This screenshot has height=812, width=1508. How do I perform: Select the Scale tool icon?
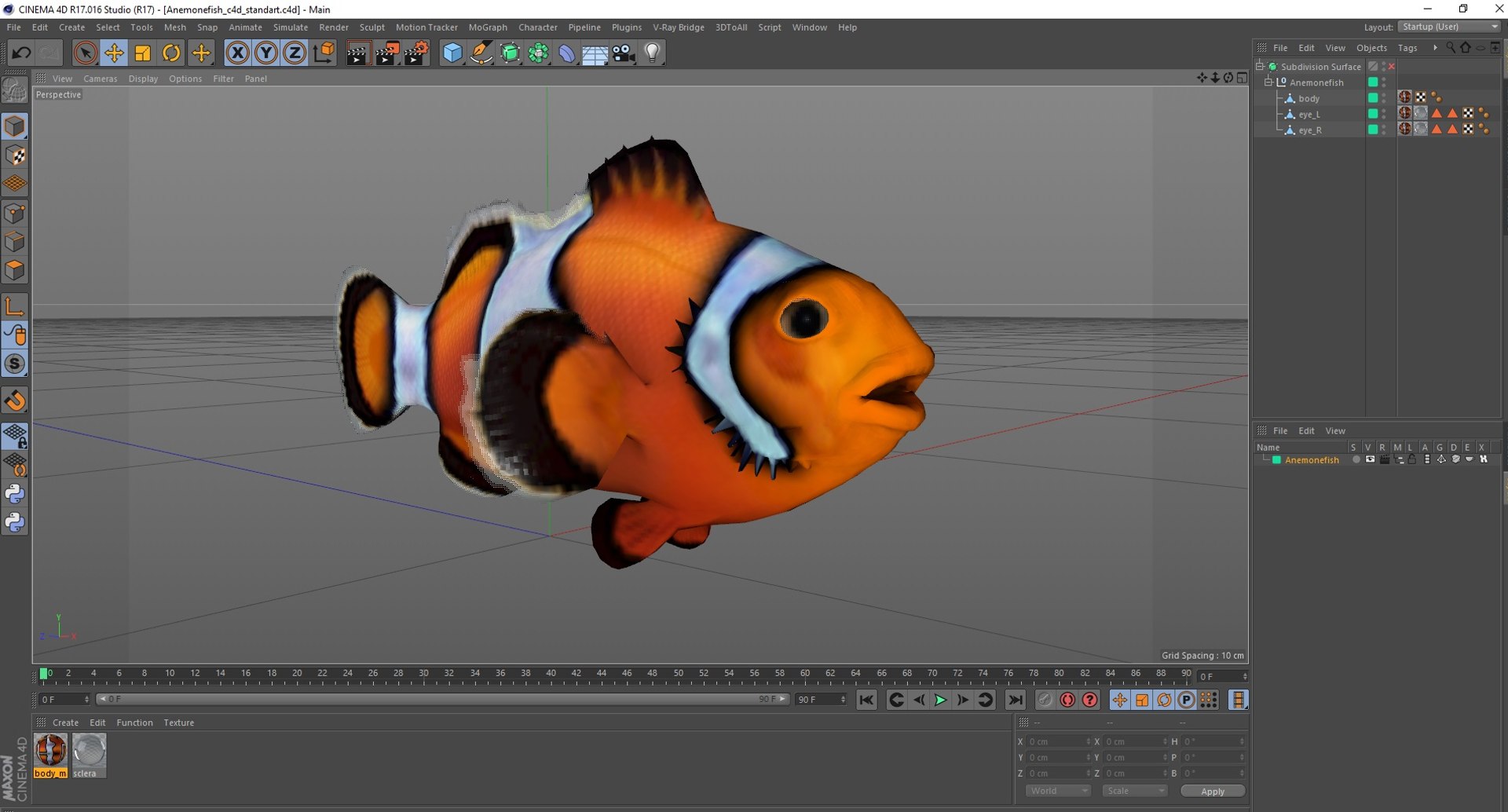point(142,53)
